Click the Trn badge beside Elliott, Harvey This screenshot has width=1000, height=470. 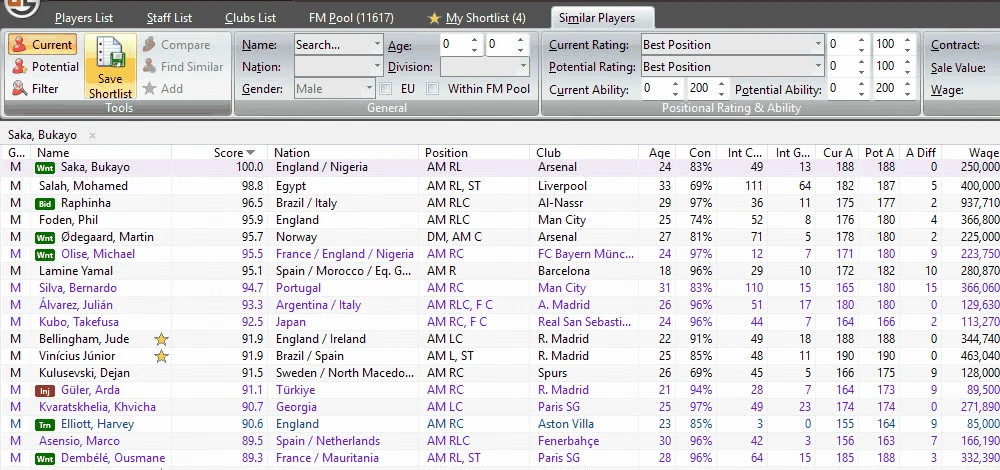[x=45, y=424]
